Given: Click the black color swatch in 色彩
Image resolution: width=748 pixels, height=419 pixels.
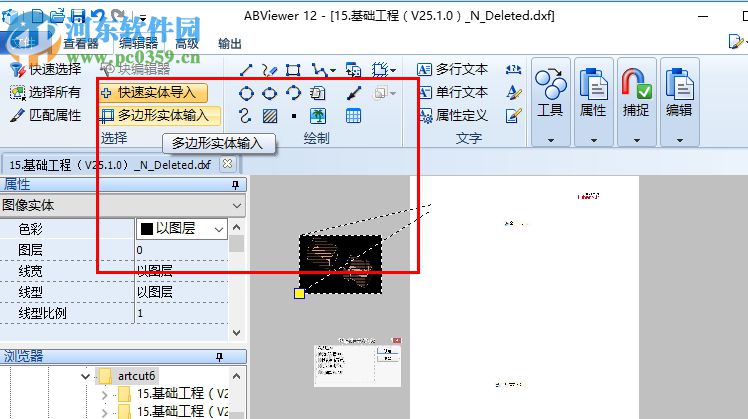Looking at the screenshot, I should (147, 229).
